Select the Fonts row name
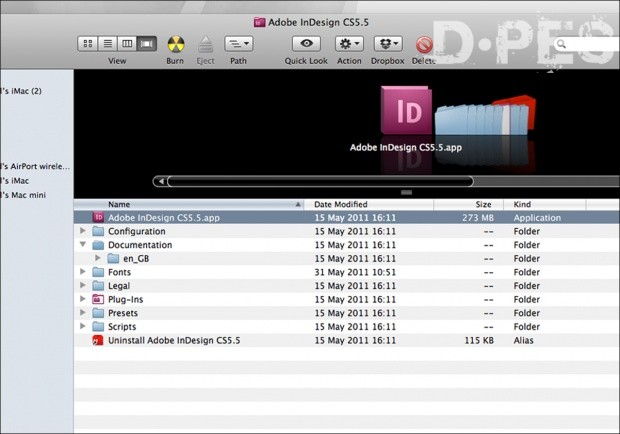This screenshot has height=434, width=620. tap(119, 272)
